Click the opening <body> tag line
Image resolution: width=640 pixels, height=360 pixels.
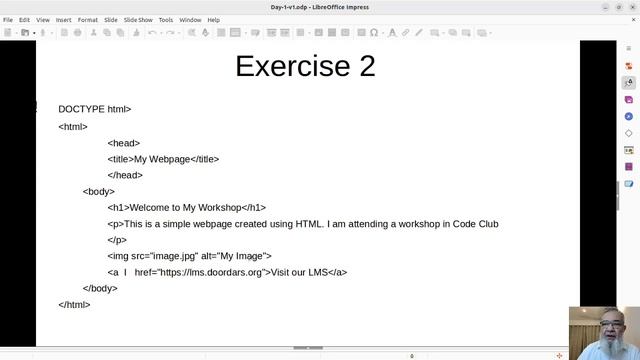(x=99, y=192)
